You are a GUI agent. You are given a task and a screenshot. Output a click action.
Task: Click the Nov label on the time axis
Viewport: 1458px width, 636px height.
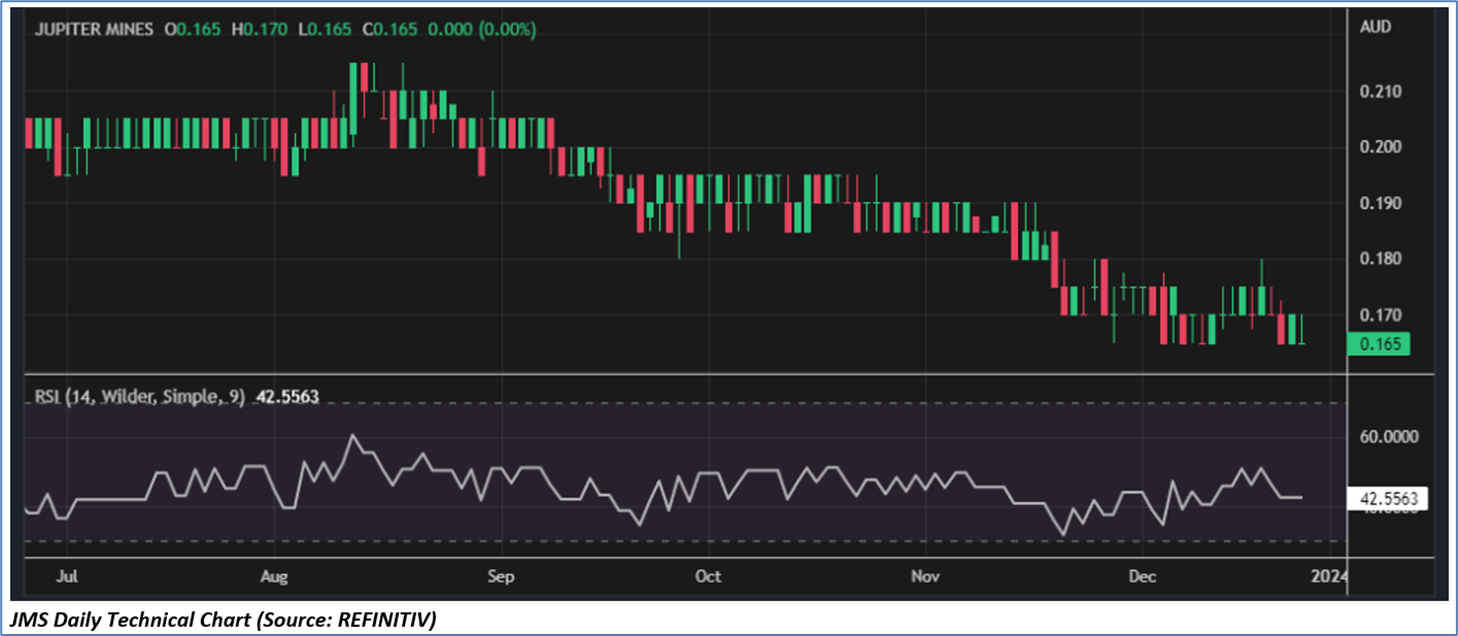click(927, 577)
